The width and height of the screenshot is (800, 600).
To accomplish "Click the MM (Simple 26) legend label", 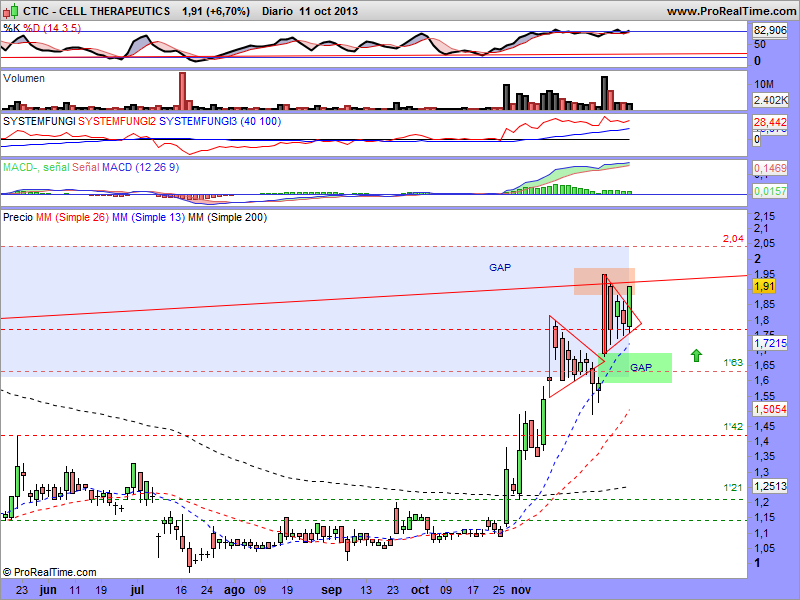I will coord(72,217).
